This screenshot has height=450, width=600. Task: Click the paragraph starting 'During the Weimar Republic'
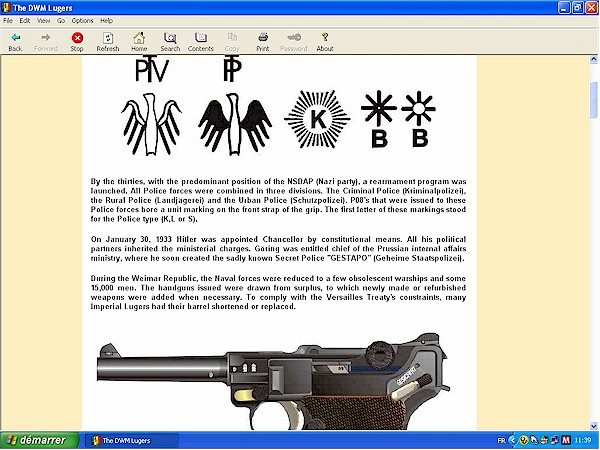tap(278, 292)
